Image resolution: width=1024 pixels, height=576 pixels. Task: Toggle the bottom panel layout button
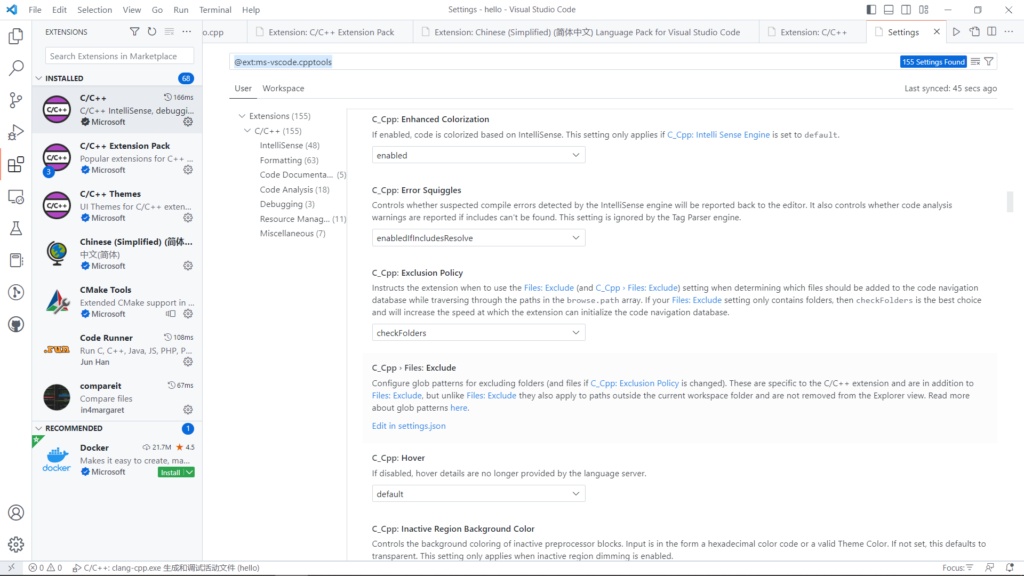point(887,9)
